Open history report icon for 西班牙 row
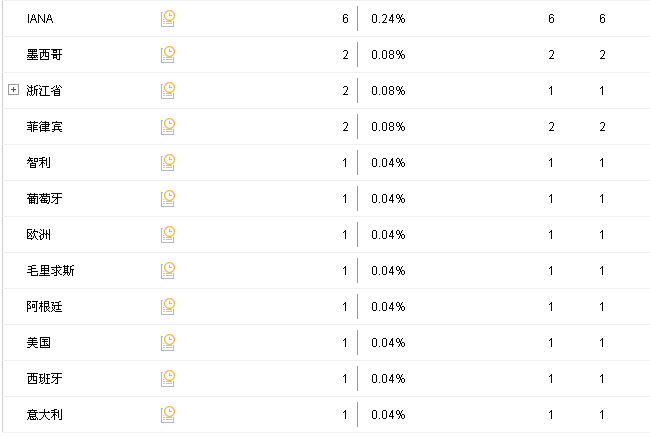Screen dimensions: 650x437 [168, 379]
